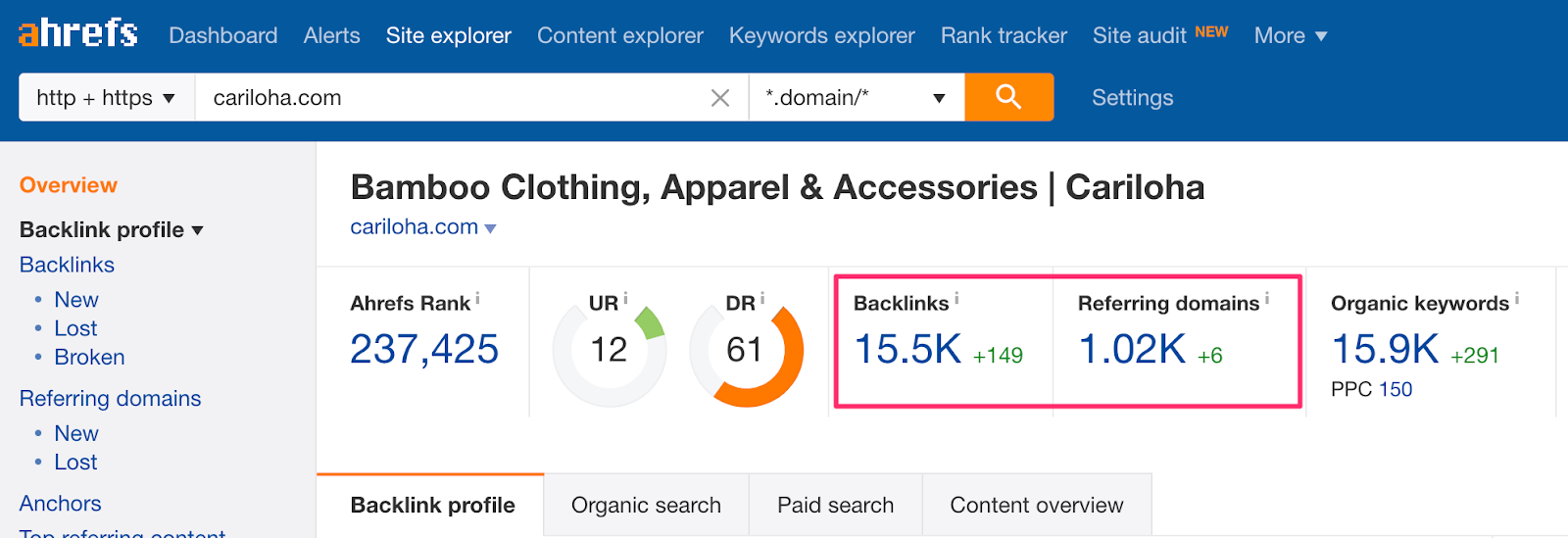Click info icon next to Backlinks label
Image resolution: width=1568 pixels, height=538 pixels.
coord(956,299)
